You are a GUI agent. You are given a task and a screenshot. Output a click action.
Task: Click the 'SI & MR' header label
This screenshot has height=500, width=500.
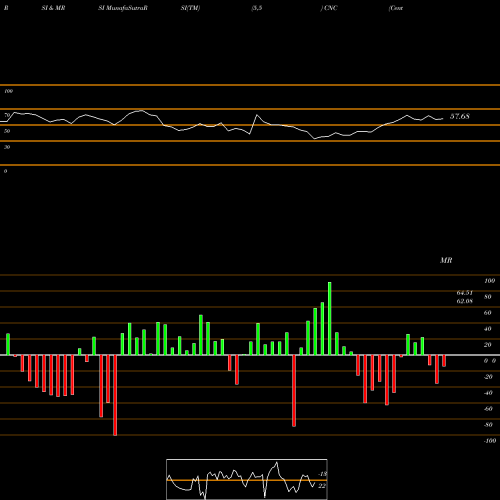click(x=53, y=8)
